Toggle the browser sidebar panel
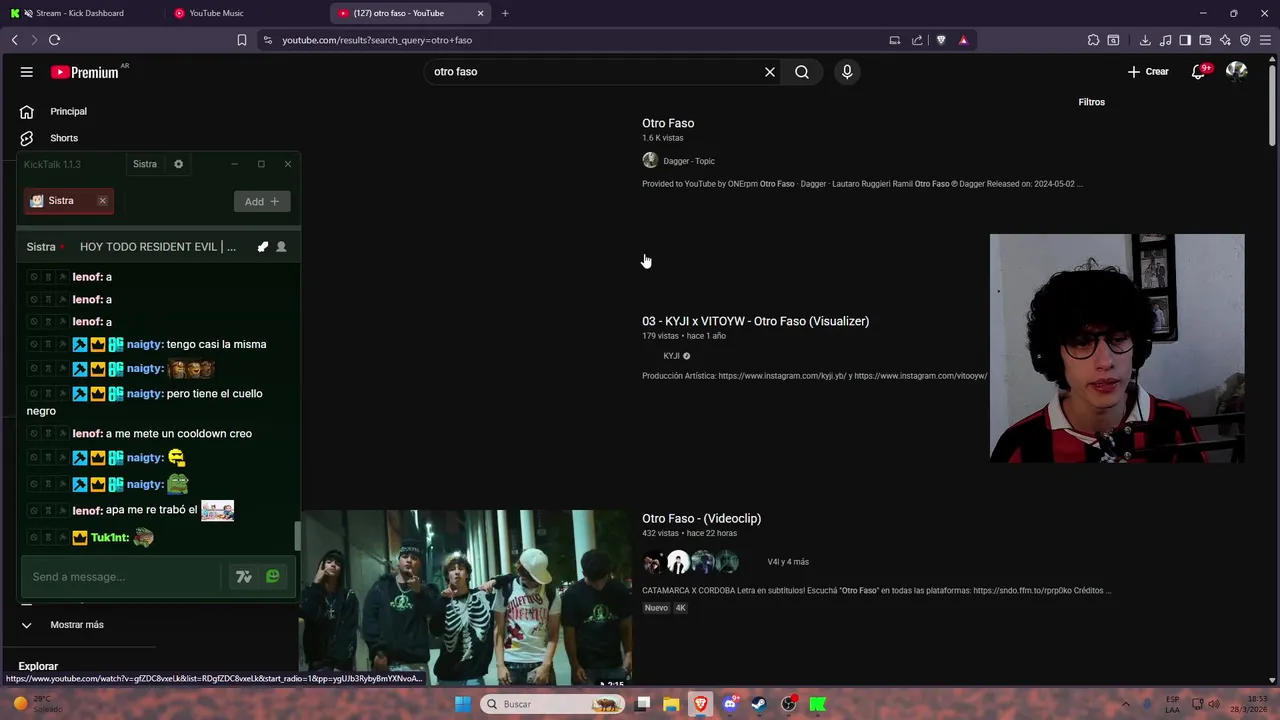Image resolution: width=1280 pixels, height=720 pixels. click(x=1185, y=40)
